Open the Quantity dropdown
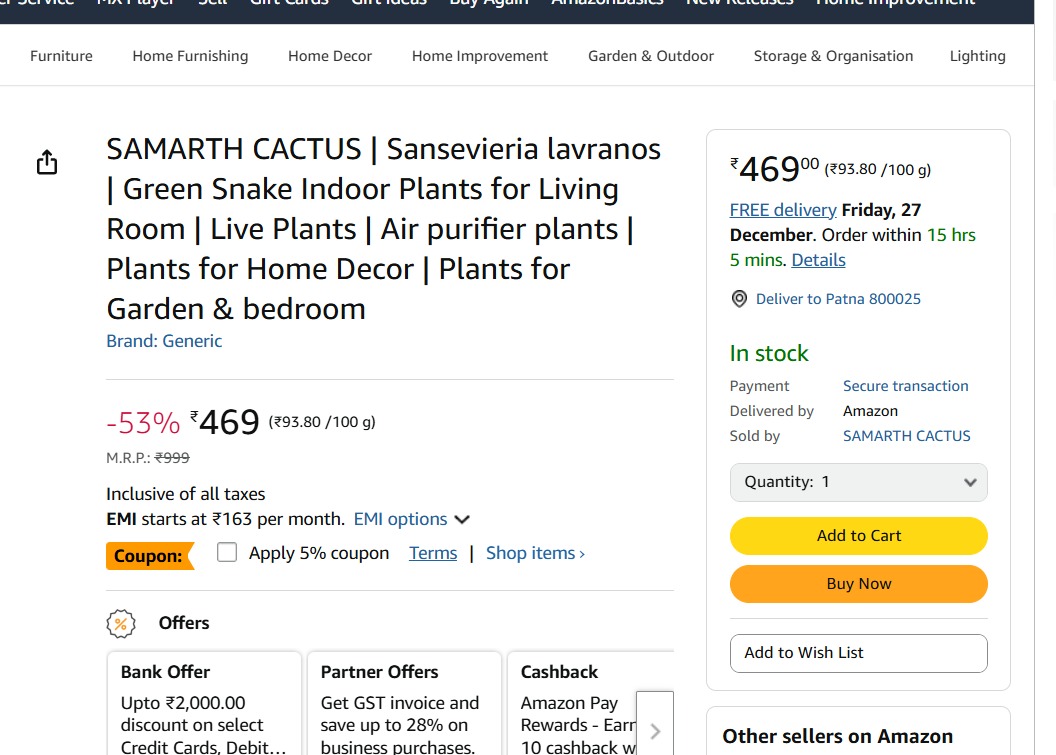 (858, 482)
